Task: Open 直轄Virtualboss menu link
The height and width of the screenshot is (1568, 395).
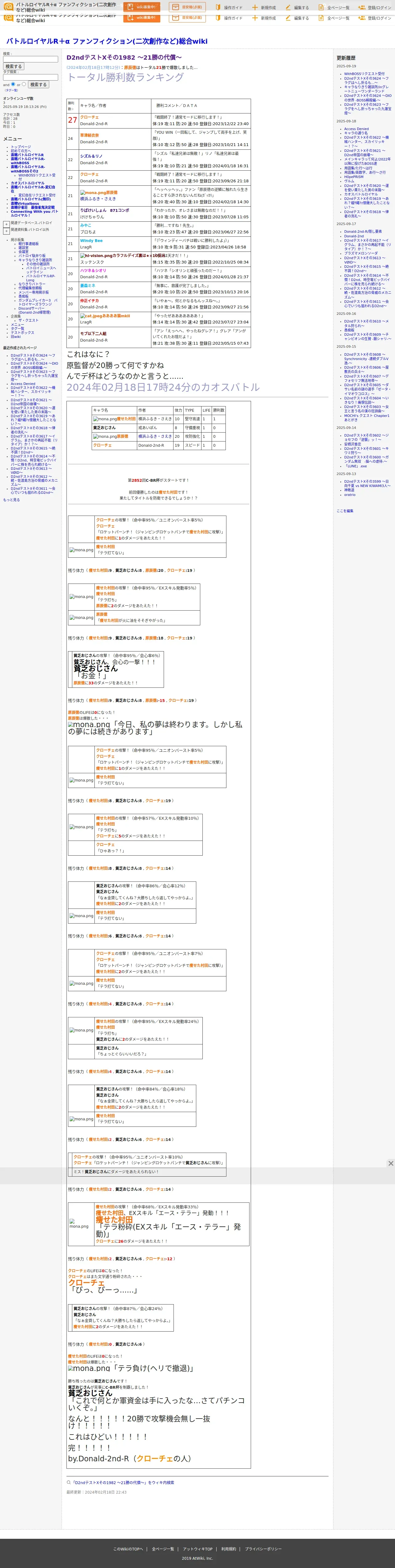Action: [x=24, y=203]
